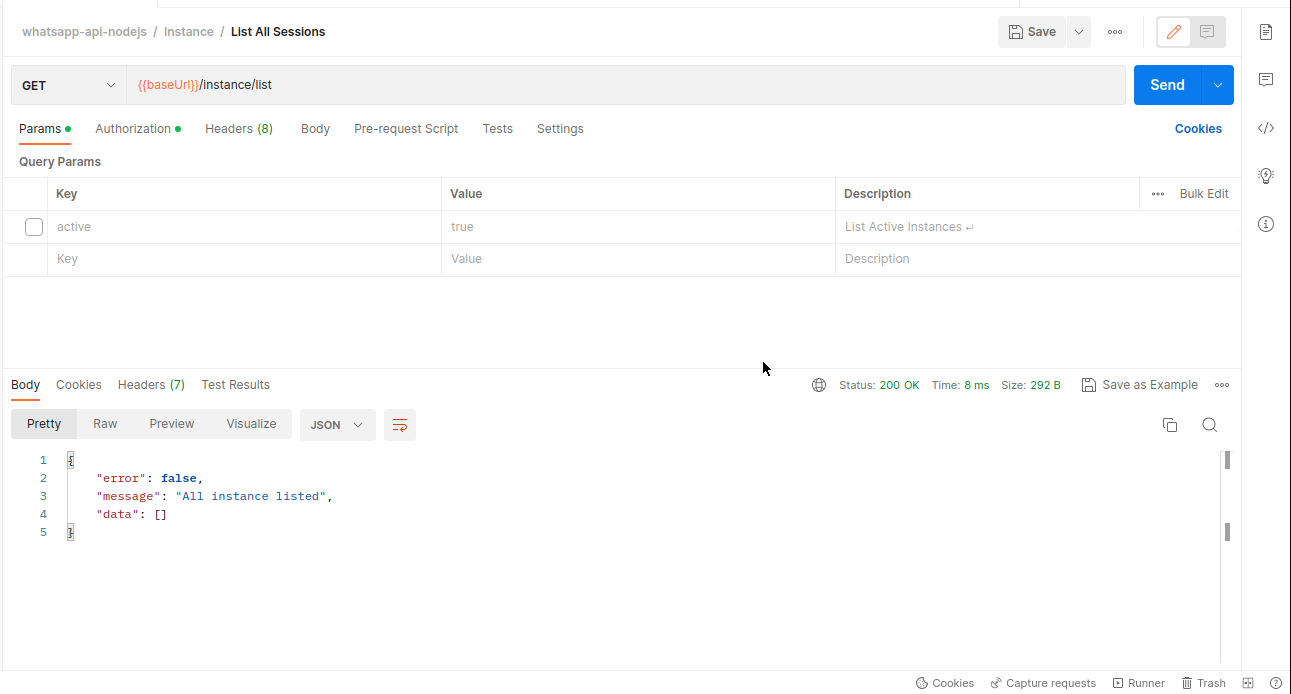1291x694 pixels.
Task: Open the Send button dropdown arrow
Action: tap(1218, 84)
